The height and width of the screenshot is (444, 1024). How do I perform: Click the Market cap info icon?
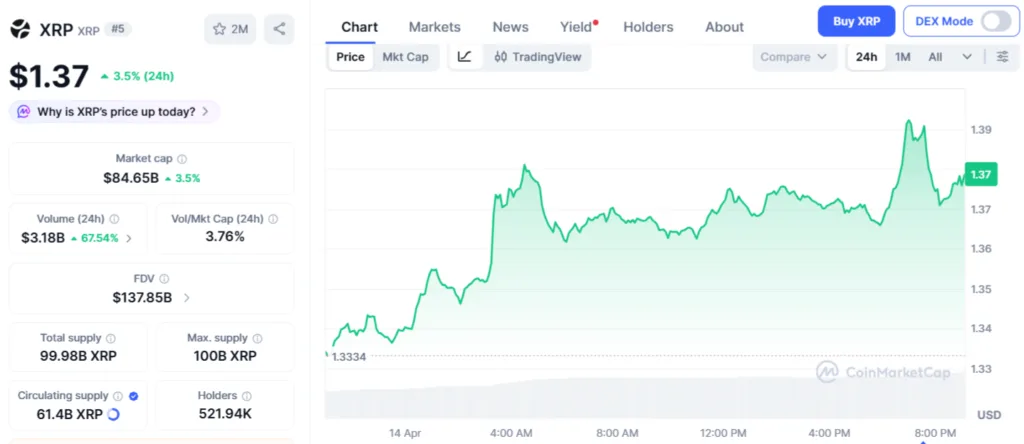click(x=182, y=159)
